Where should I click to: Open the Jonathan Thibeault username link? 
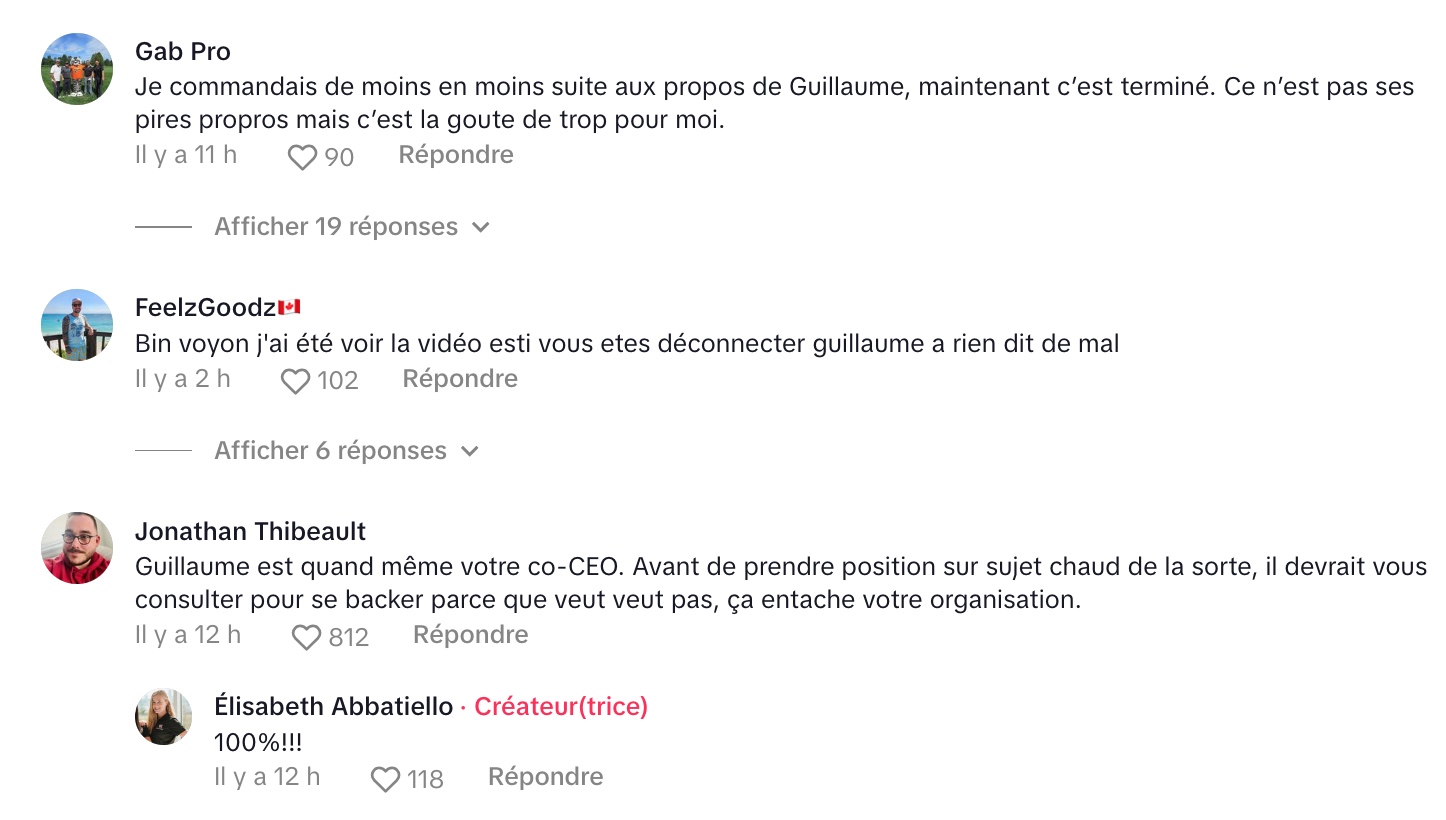coord(251,531)
